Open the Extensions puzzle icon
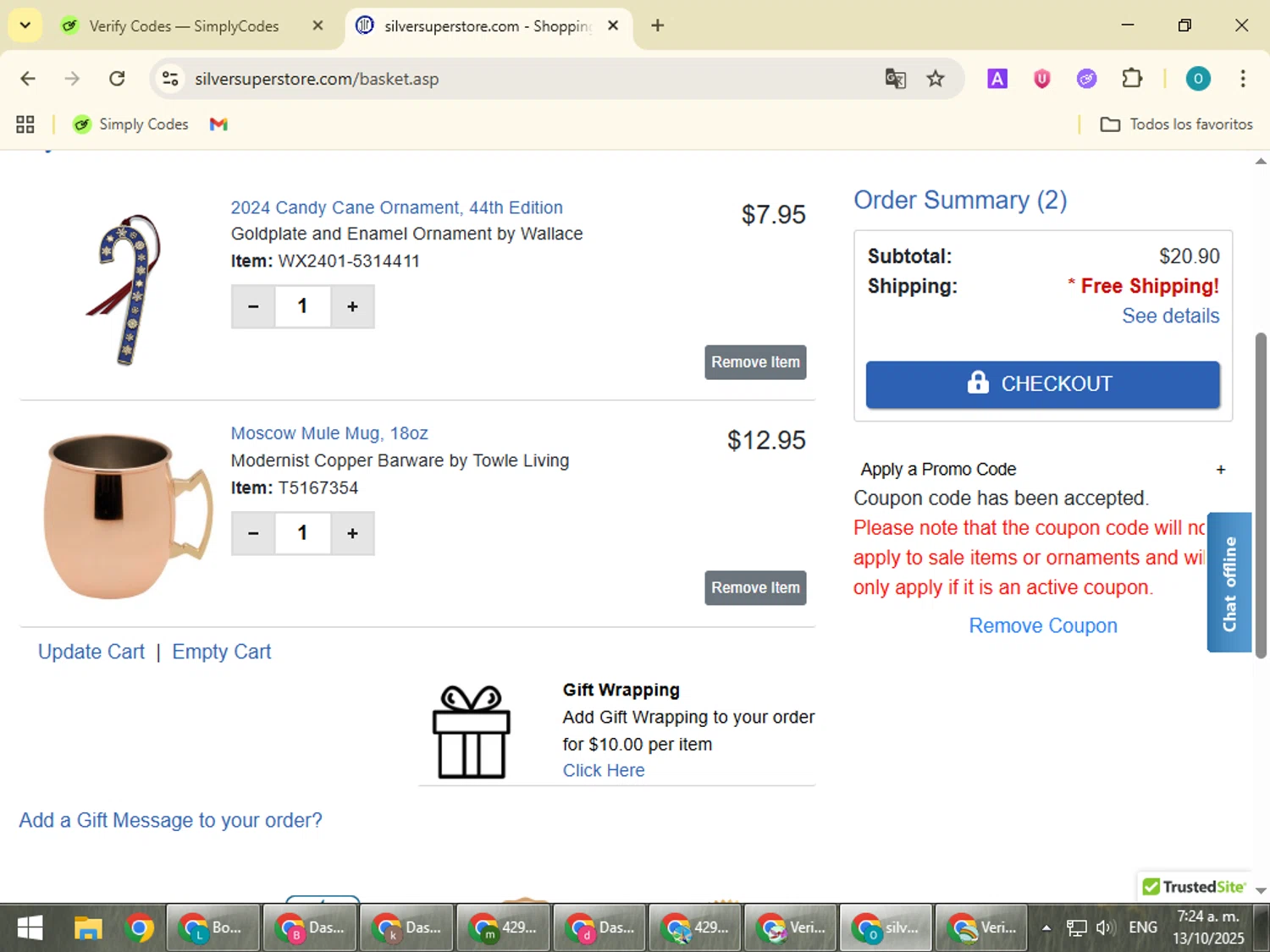 pyautogui.click(x=1132, y=79)
